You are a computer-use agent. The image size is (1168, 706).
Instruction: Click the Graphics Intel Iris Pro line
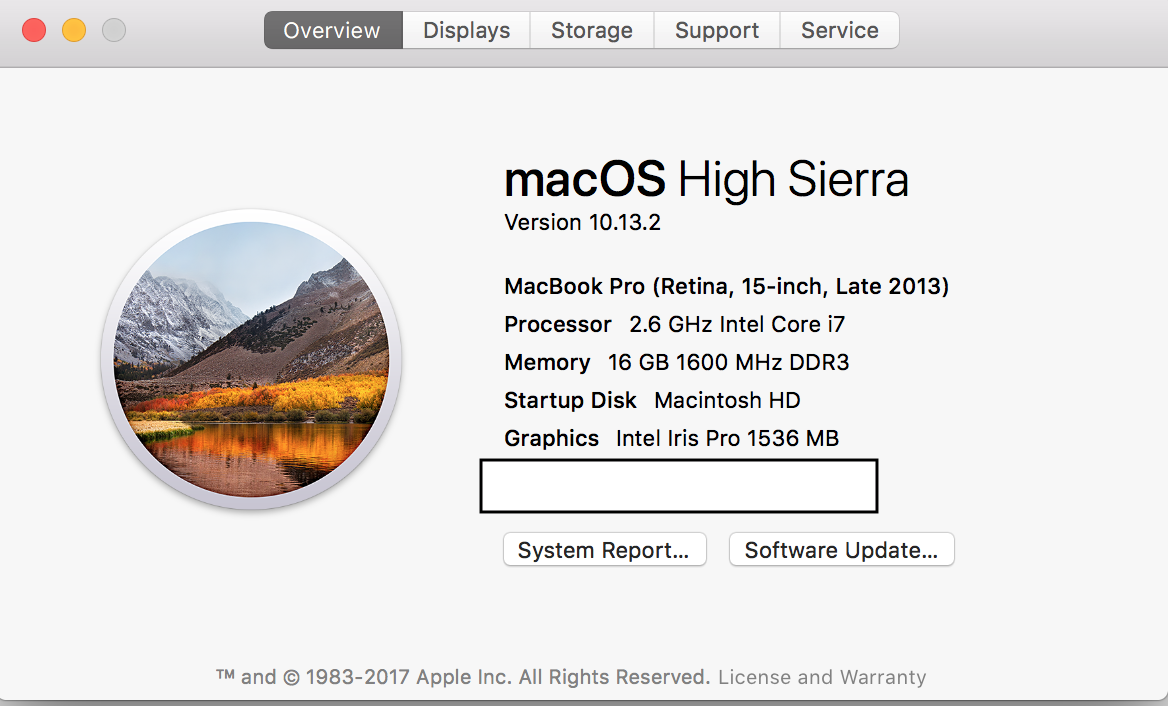(x=671, y=438)
